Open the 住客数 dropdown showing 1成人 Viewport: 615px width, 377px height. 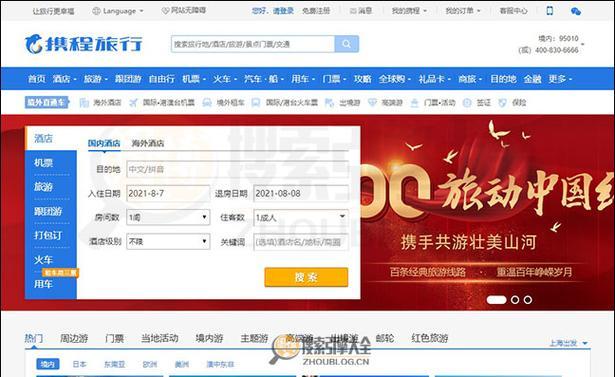coord(301,217)
